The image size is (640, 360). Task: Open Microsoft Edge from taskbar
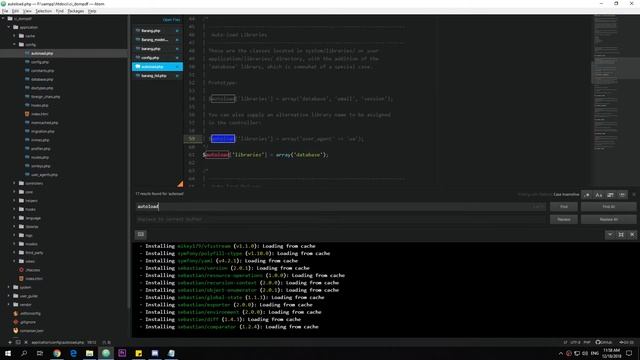coord(73,353)
